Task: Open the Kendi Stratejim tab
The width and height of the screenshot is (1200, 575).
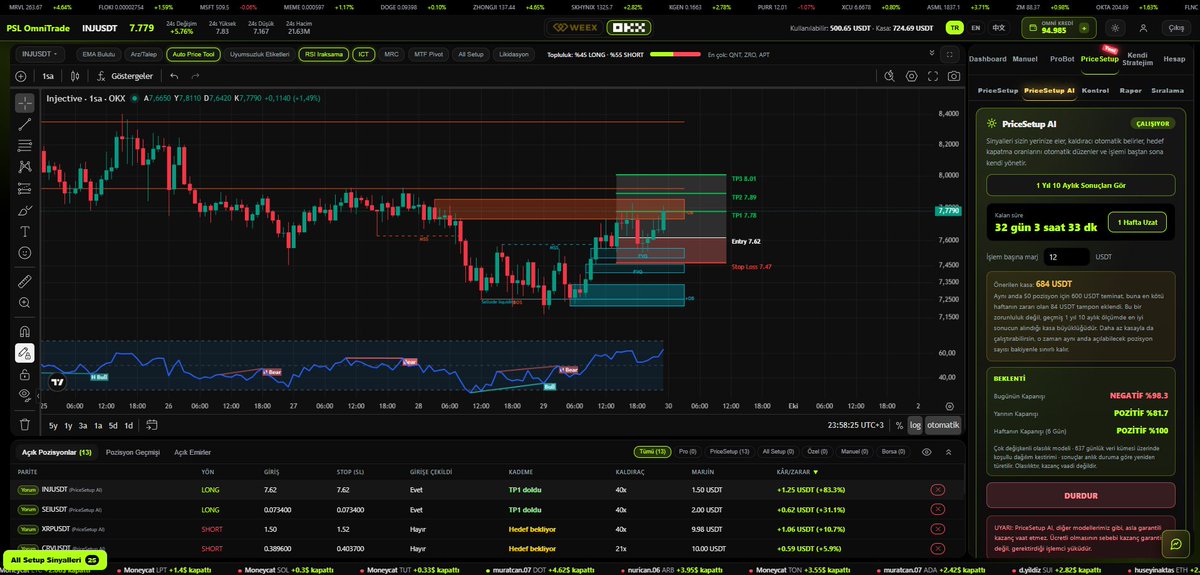Action: coord(1138,59)
